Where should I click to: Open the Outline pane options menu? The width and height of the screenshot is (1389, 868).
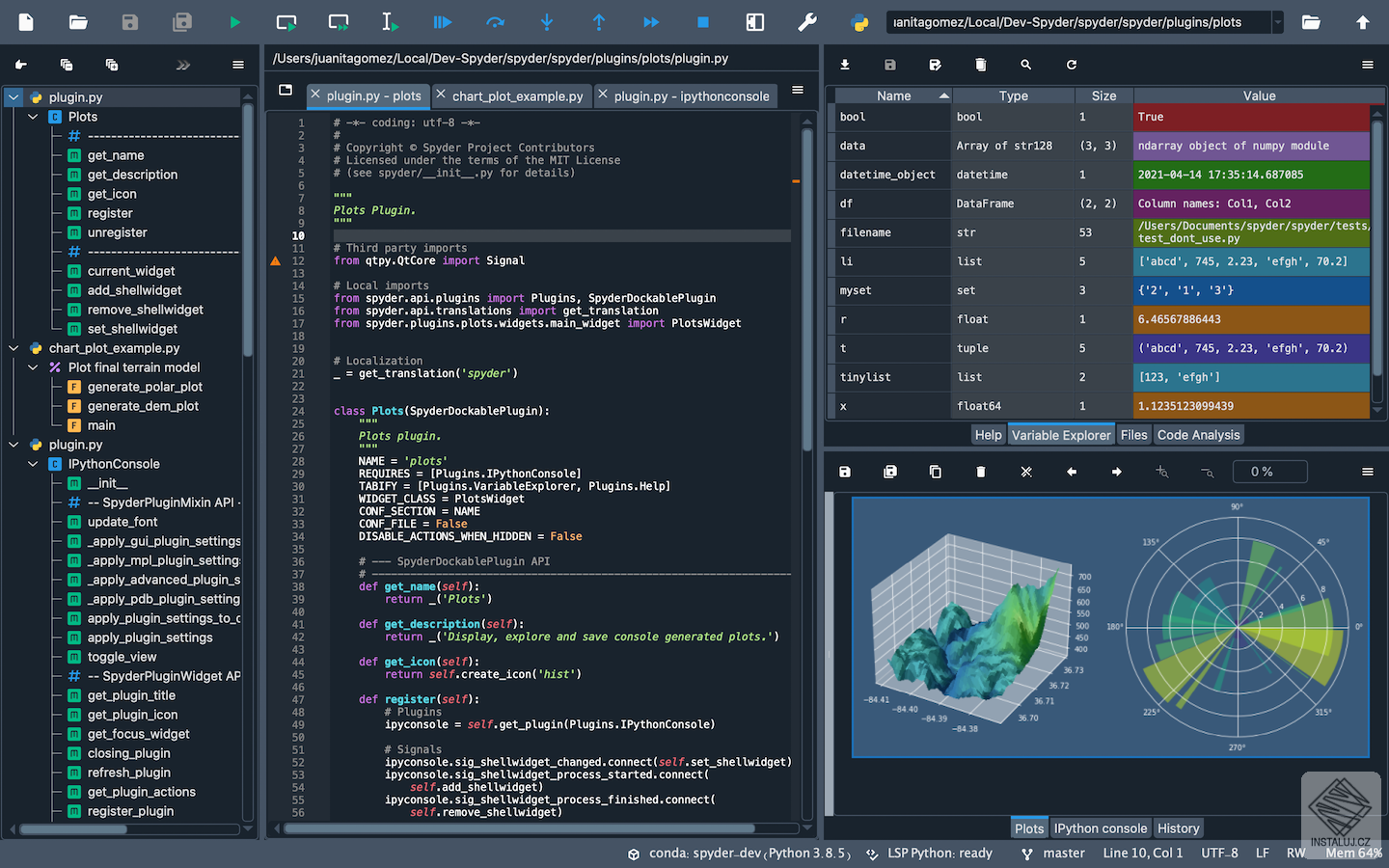pyautogui.click(x=238, y=65)
